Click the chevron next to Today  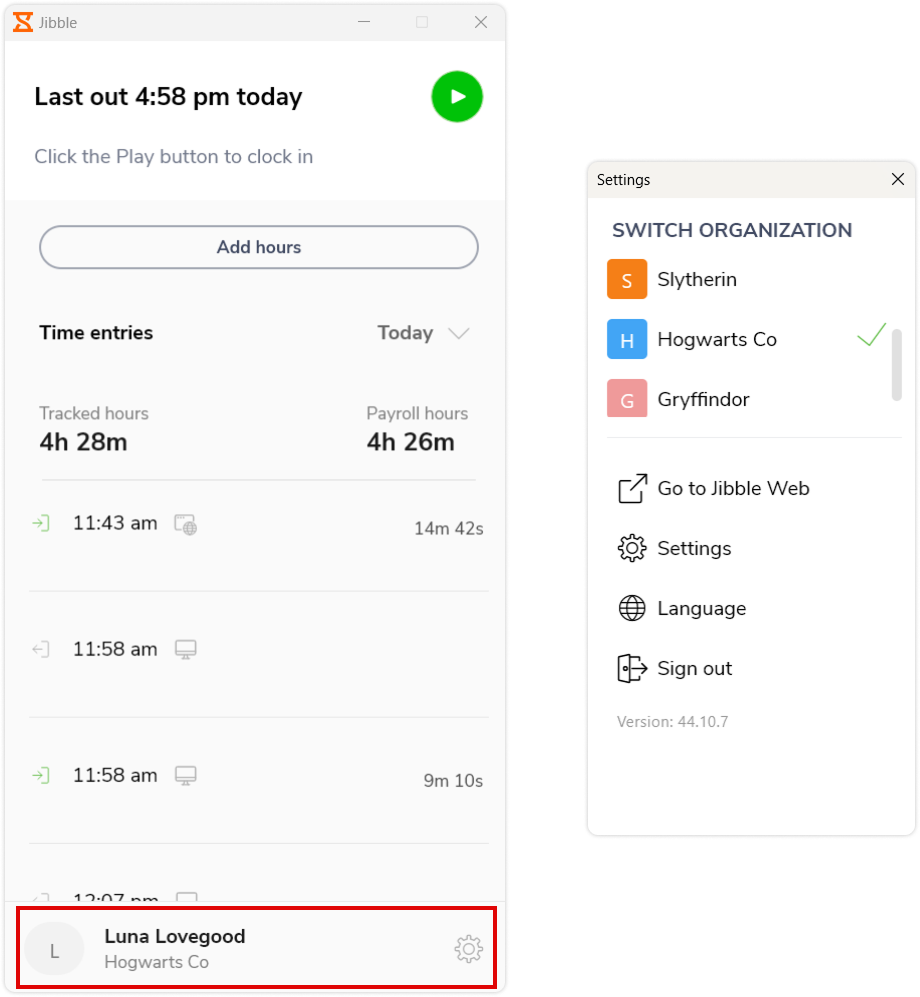click(x=458, y=333)
